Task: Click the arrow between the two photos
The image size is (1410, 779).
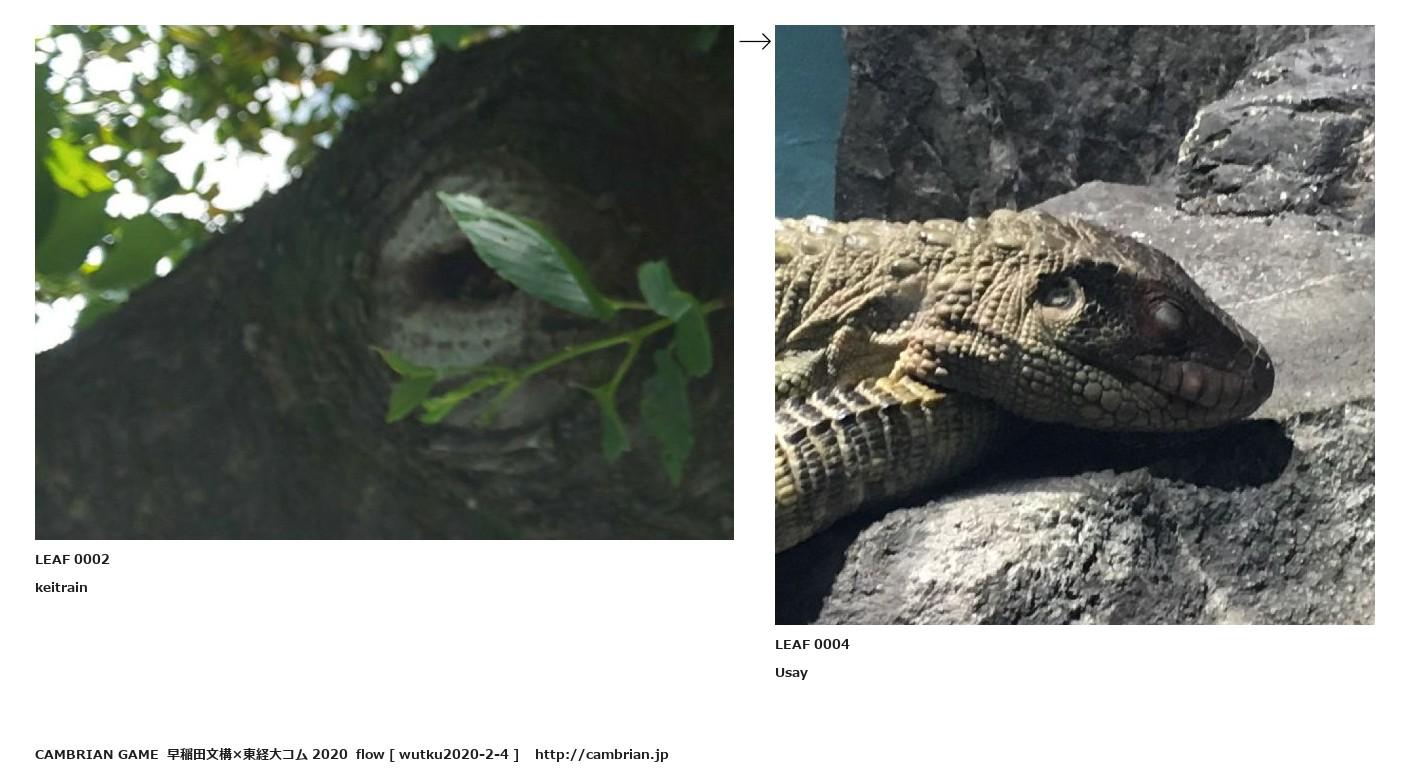Action: [x=755, y=41]
